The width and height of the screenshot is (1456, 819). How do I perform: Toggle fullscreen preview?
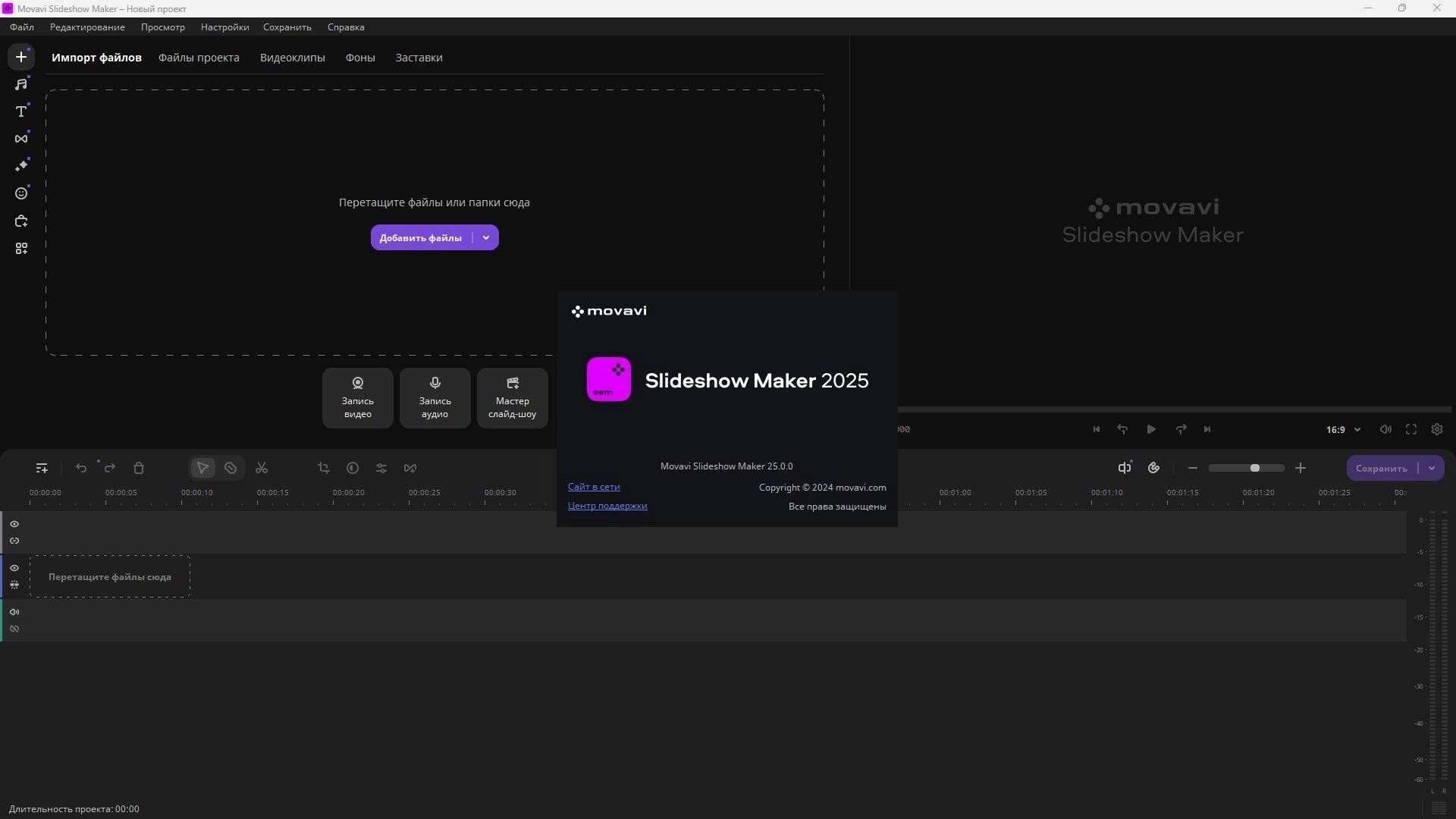[x=1411, y=429]
